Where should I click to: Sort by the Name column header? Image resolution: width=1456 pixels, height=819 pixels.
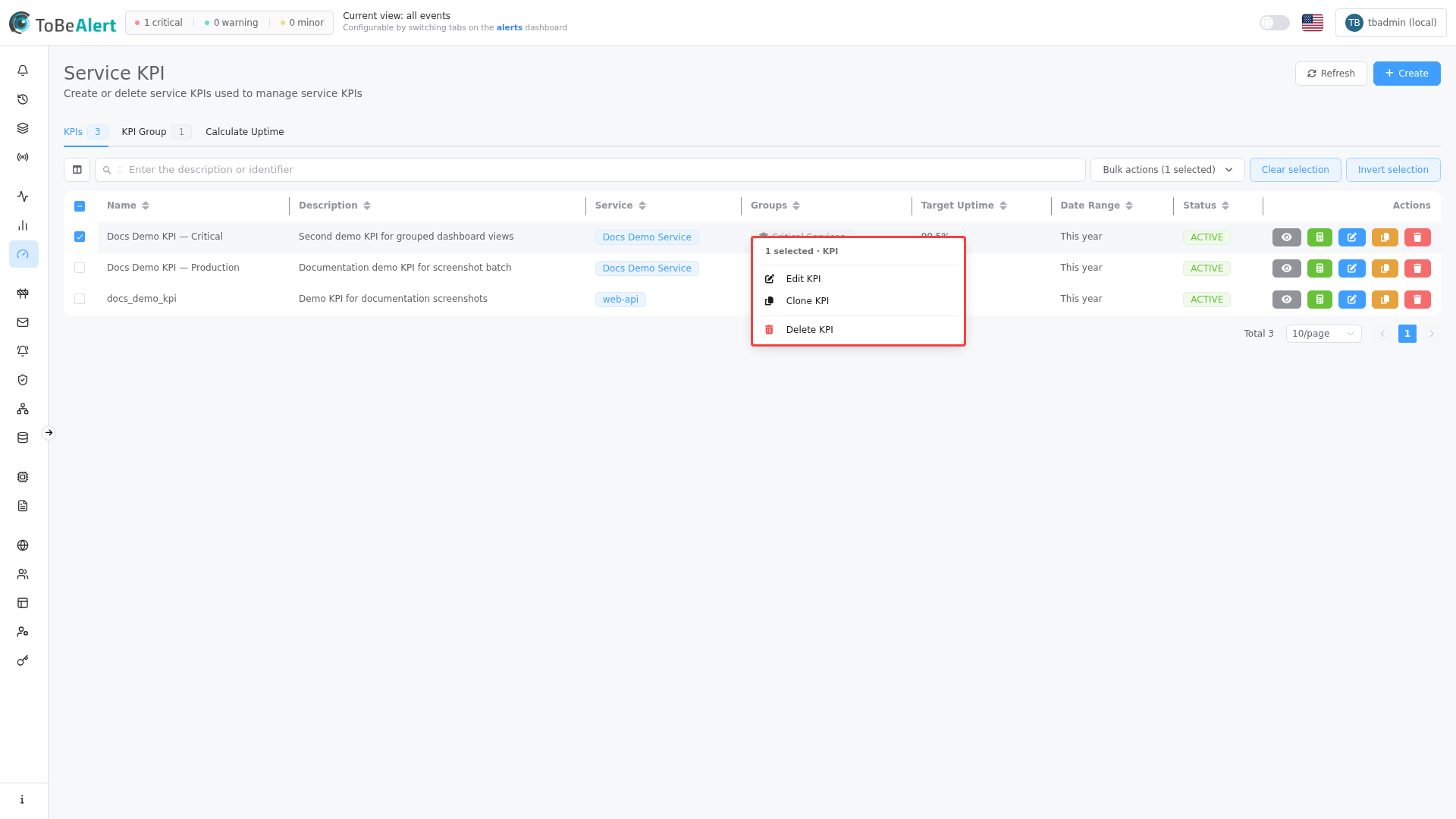click(128, 206)
